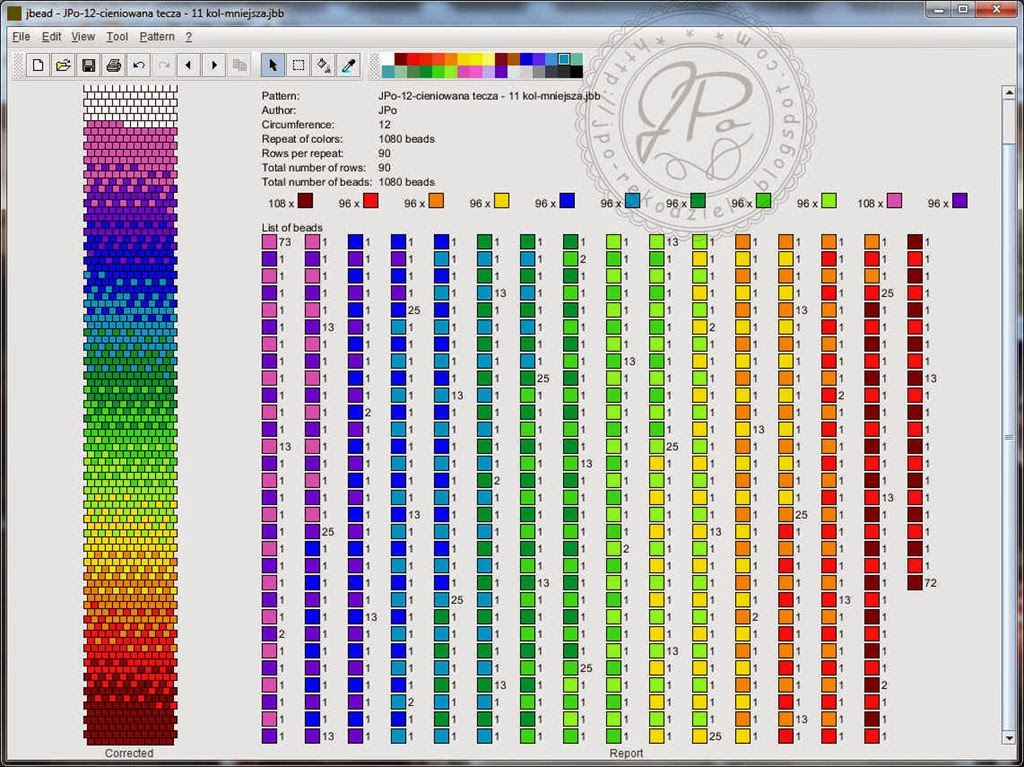Rotate pattern right with the right arrow
The image size is (1024, 767).
point(214,66)
